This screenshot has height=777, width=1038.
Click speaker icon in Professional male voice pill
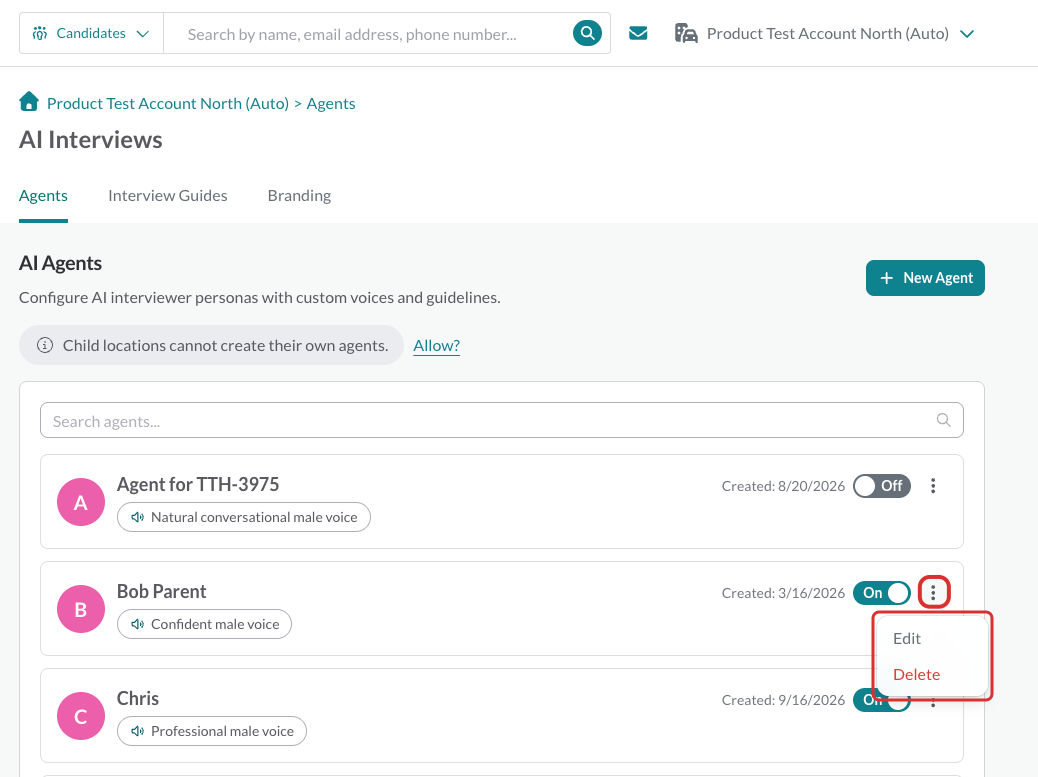point(138,731)
